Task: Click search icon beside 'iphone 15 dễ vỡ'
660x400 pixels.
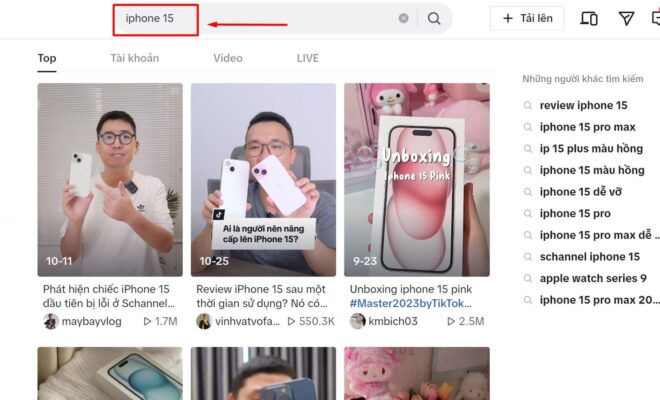Action: pyautogui.click(x=527, y=192)
